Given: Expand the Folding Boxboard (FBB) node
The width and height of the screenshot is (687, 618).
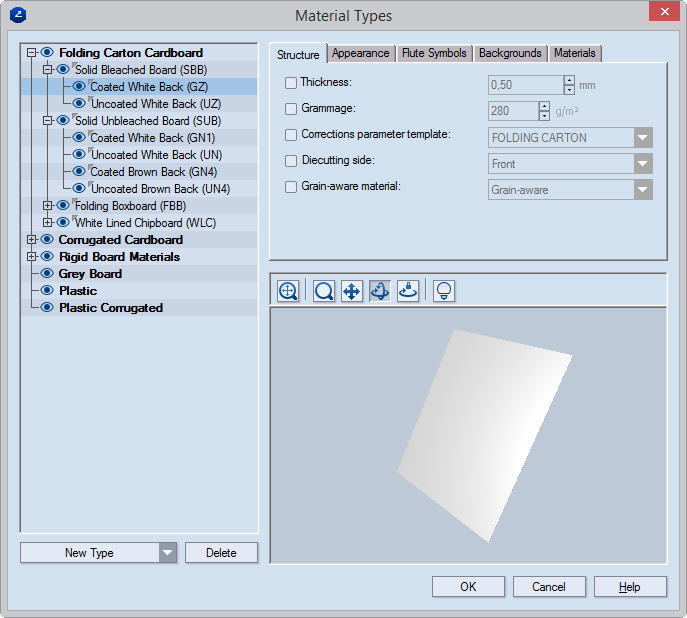Looking at the screenshot, I should 47,205.
